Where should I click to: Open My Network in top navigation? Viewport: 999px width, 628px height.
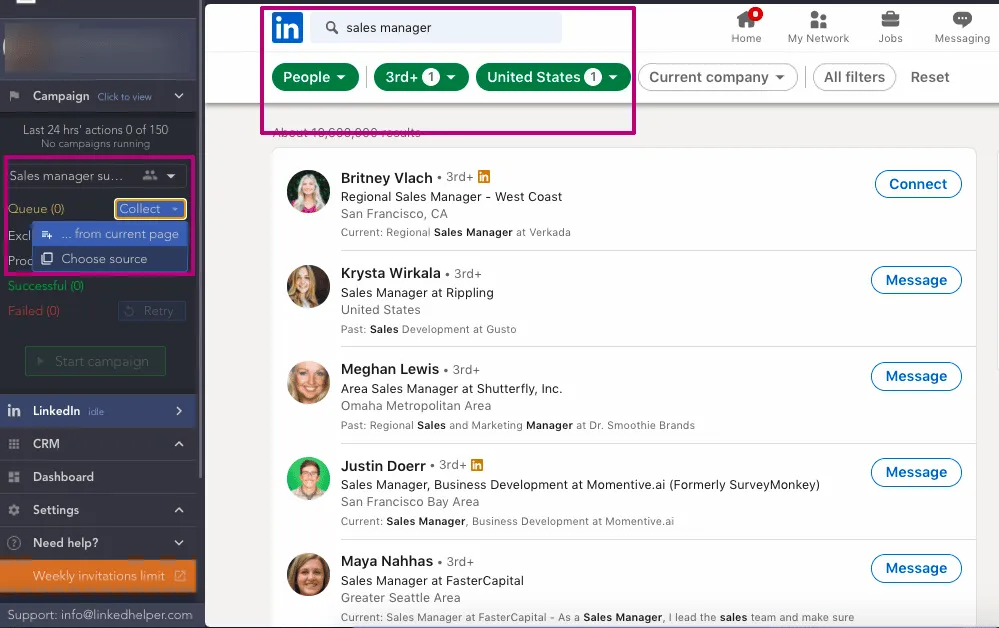pos(818,27)
